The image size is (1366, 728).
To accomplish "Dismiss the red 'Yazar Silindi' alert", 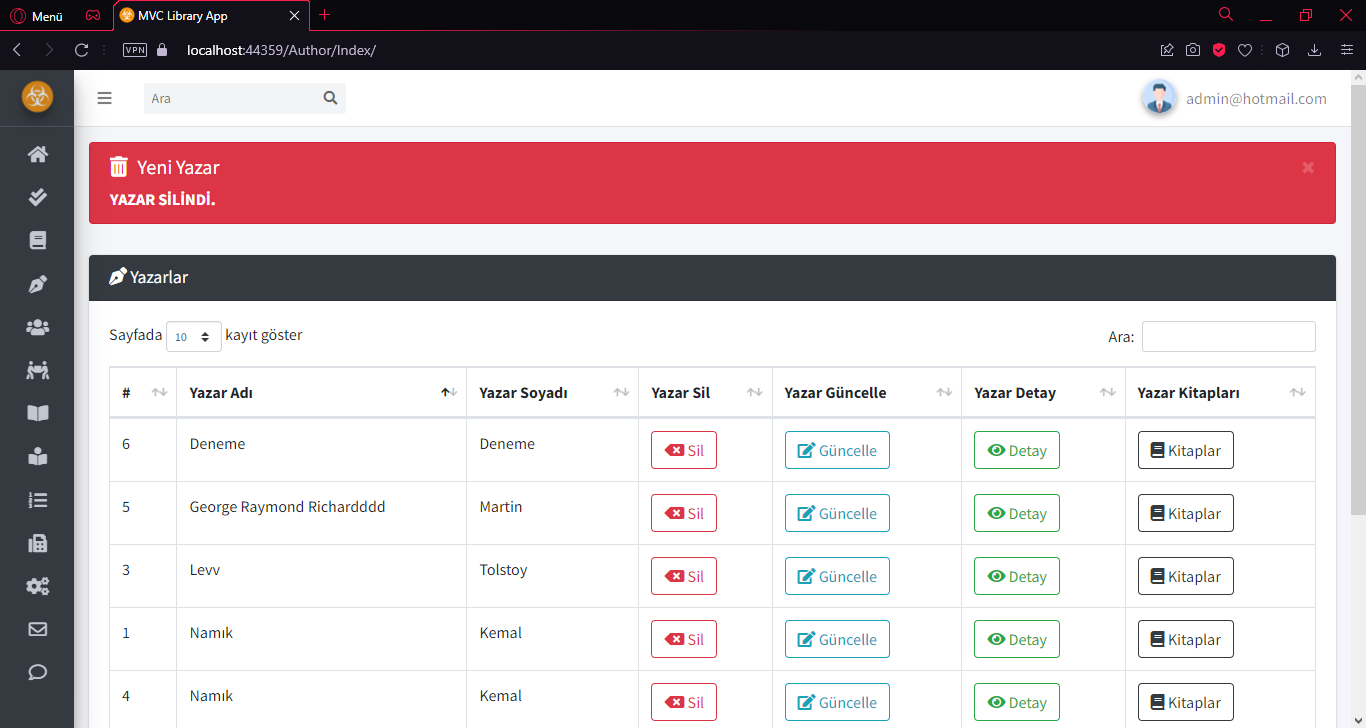I will (x=1308, y=167).
